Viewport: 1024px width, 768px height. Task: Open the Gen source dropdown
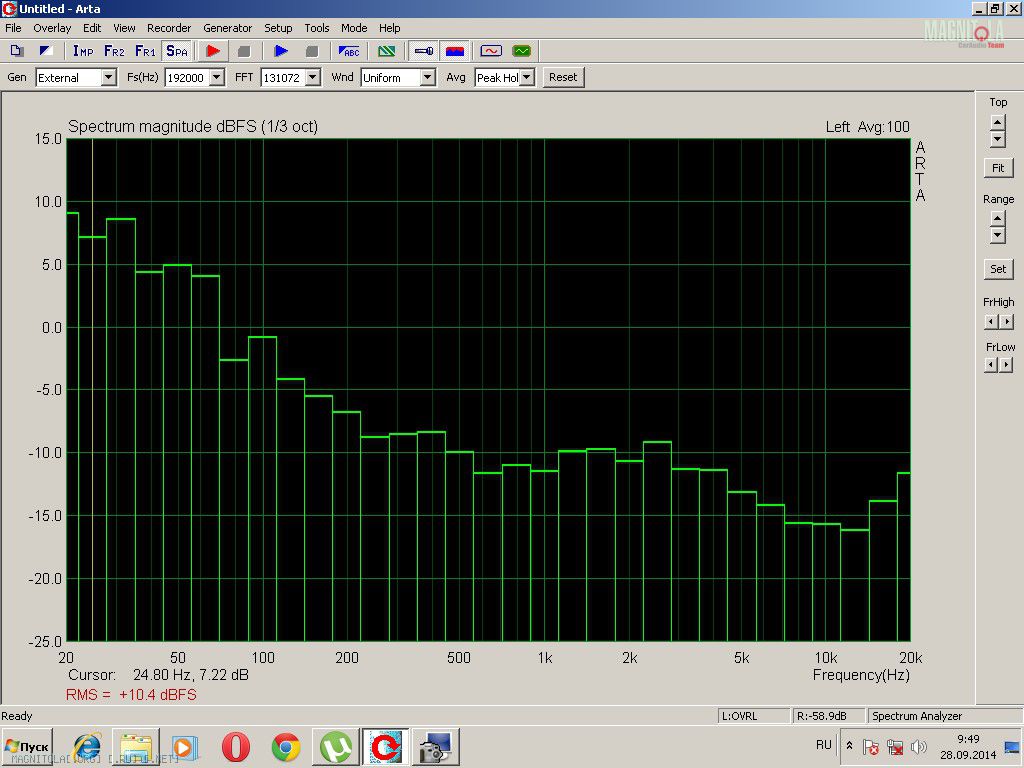[x=108, y=78]
